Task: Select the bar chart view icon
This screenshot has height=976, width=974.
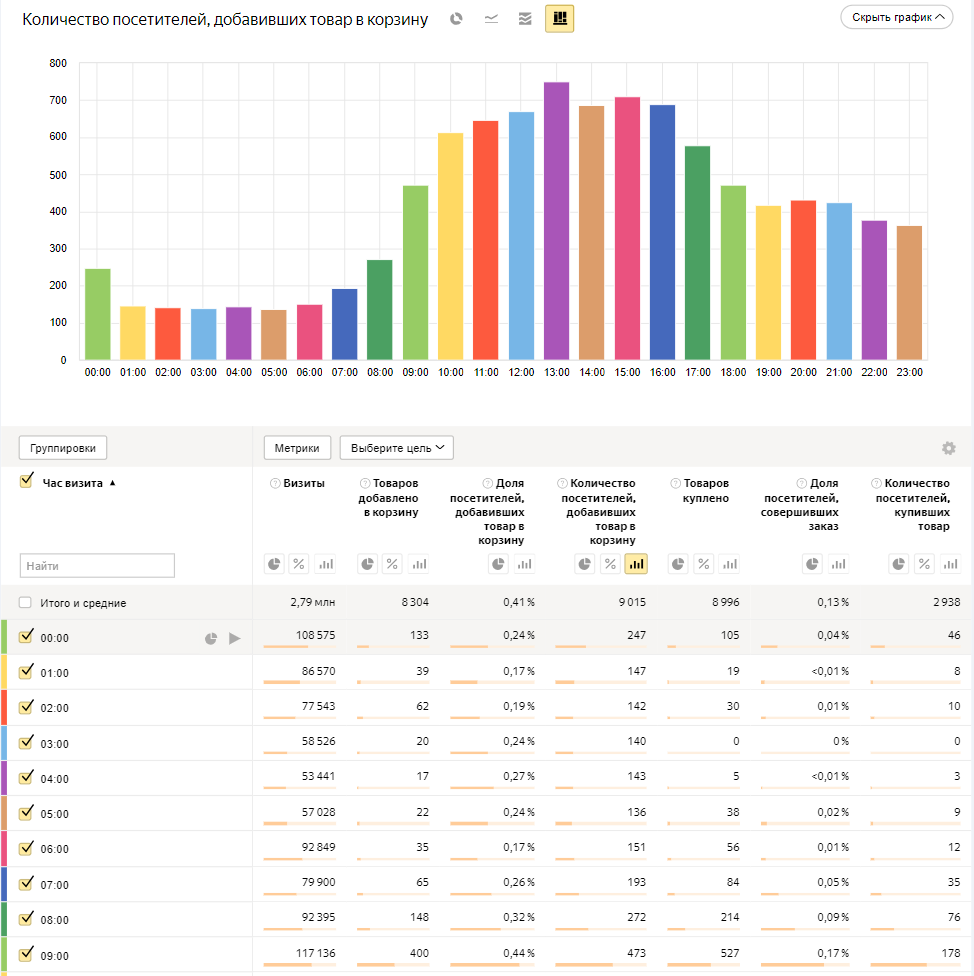Action: pos(559,19)
